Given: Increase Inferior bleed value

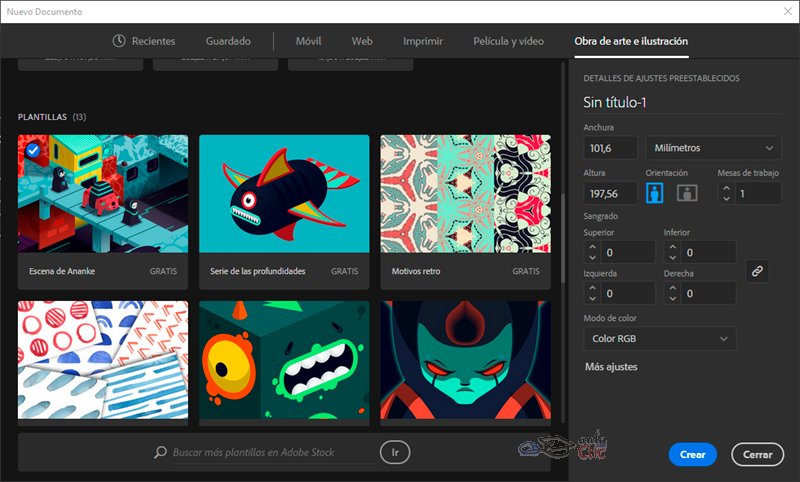Looking at the screenshot, I should tap(672, 247).
